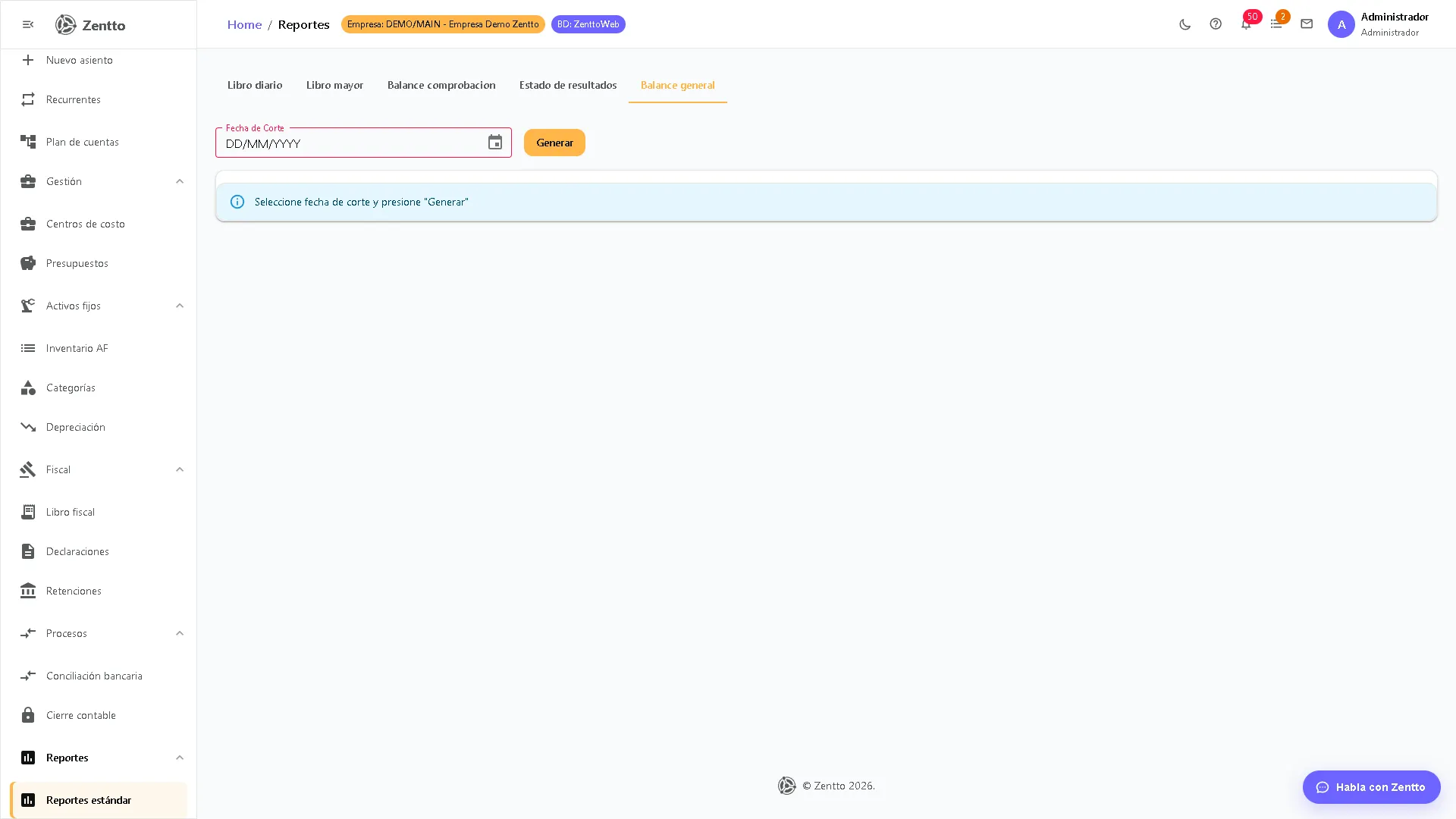
Task: Open the mail envelope icon
Action: tap(1307, 24)
